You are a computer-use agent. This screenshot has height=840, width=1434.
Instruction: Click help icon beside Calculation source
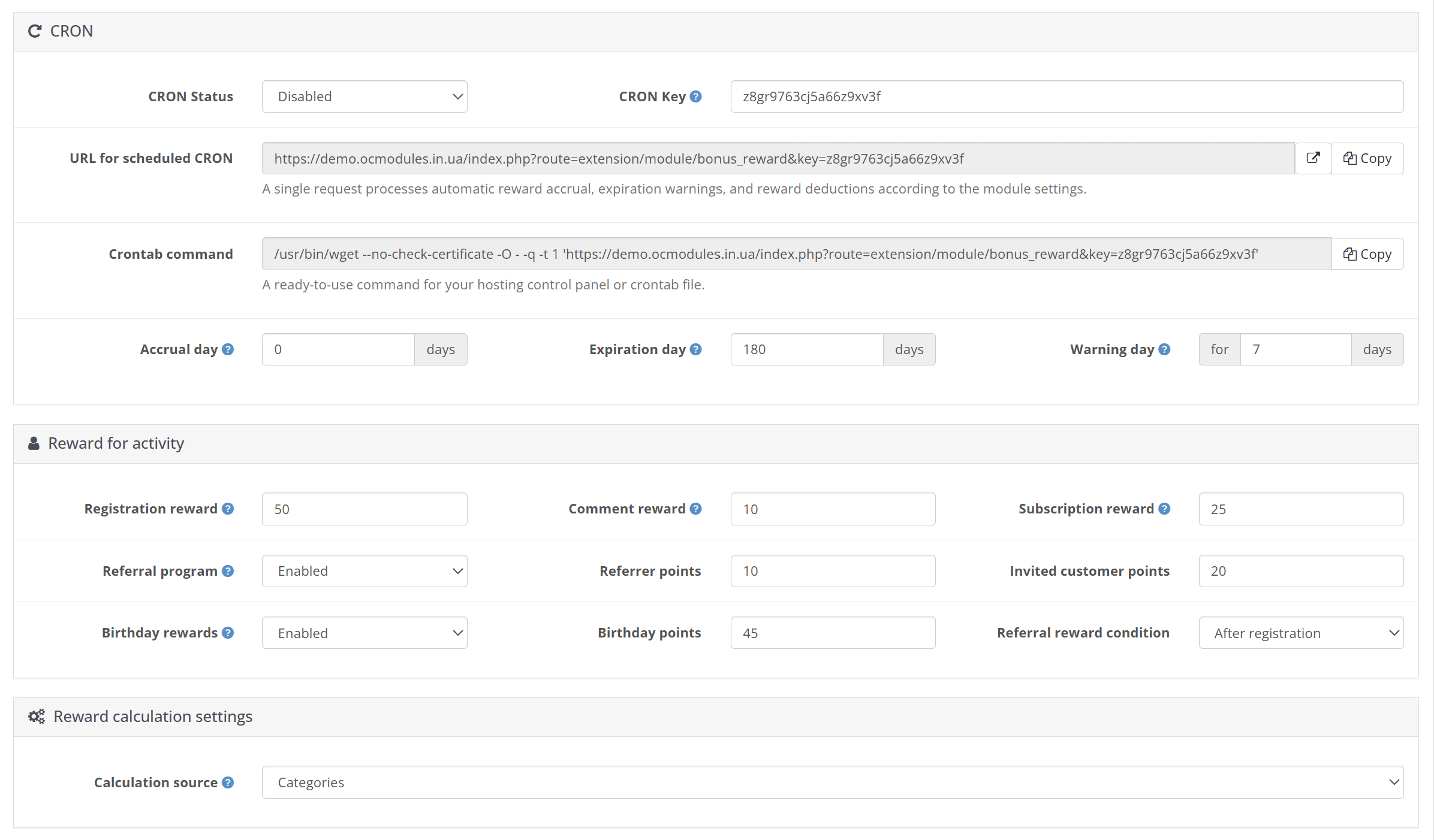[x=228, y=782]
